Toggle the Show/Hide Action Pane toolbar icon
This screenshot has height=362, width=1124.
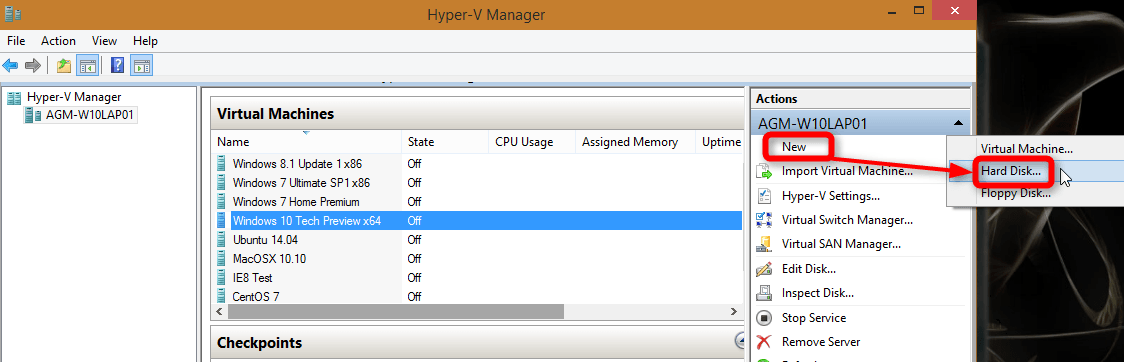(141, 66)
